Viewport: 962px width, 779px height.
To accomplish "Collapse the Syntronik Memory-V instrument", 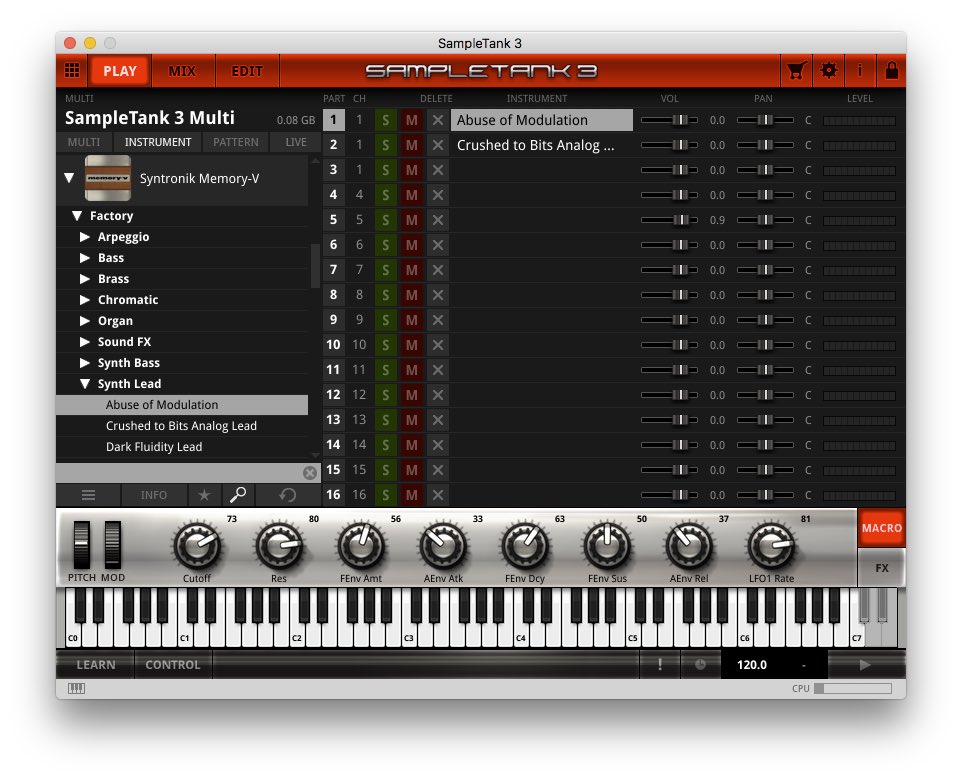I will click(x=69, y=178).
